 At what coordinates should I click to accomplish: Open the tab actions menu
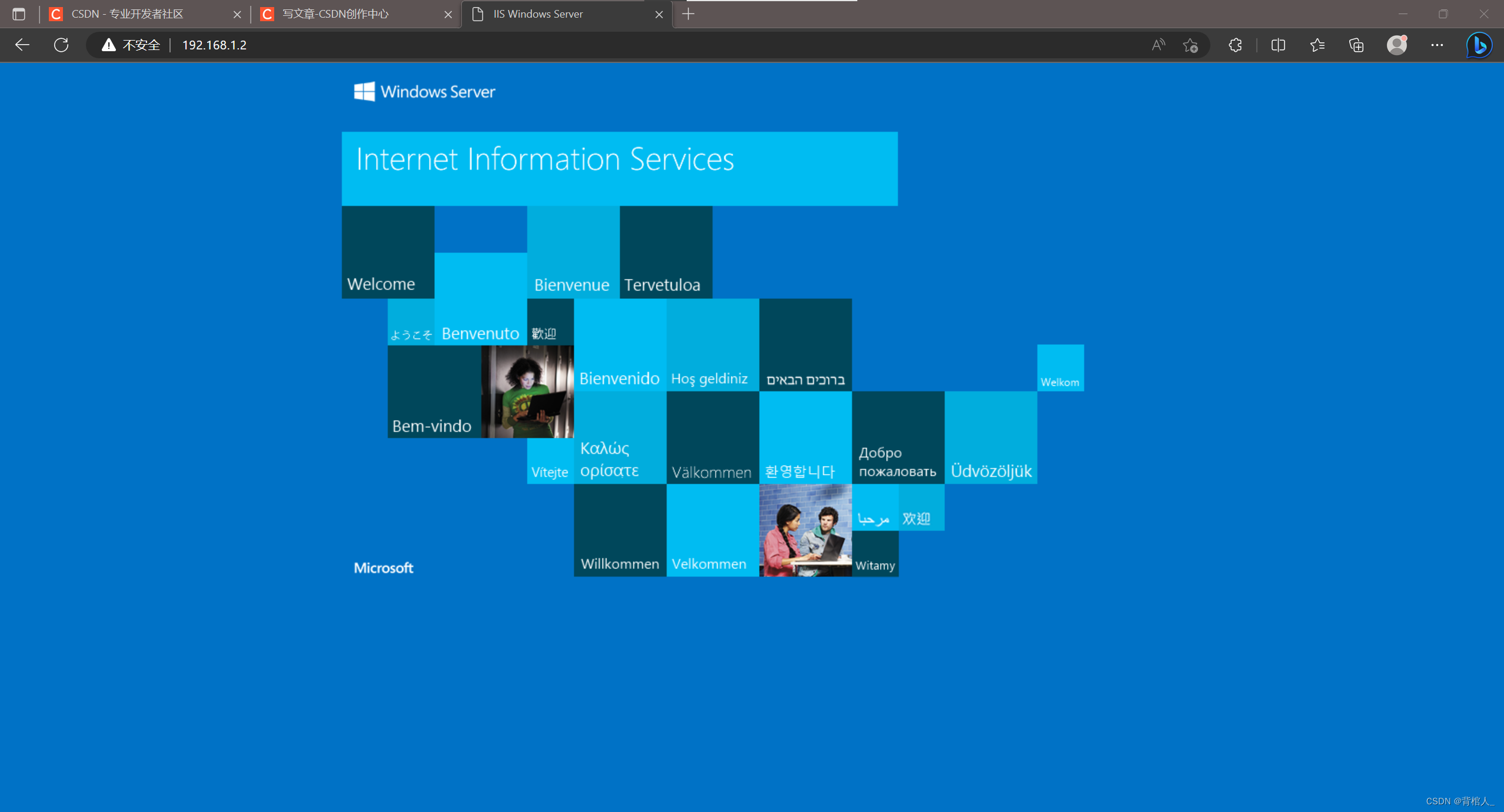(19, 14)
